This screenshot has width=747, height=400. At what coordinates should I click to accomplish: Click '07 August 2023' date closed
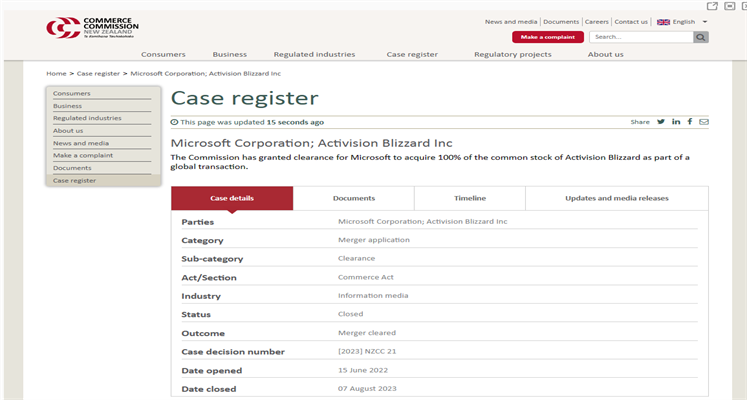coord(367,389)
